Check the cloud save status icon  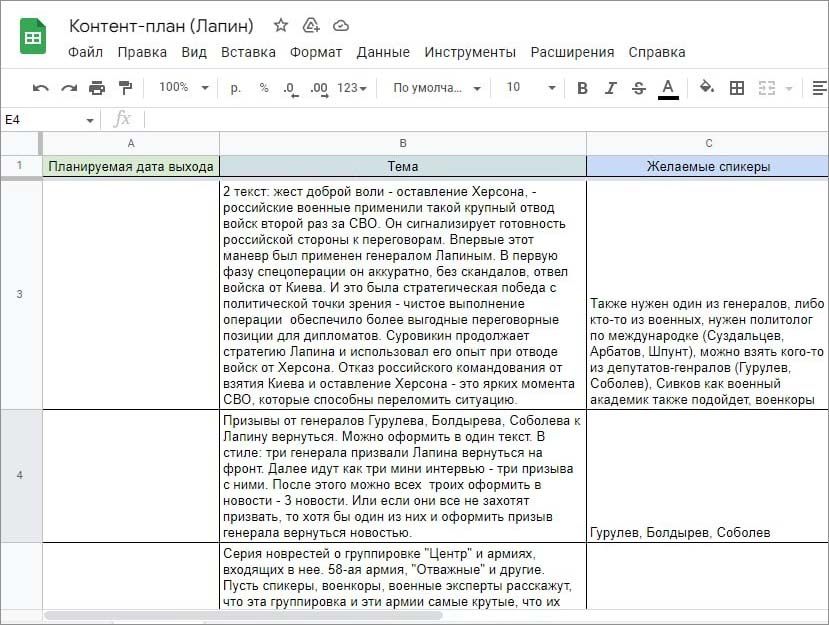341,25
